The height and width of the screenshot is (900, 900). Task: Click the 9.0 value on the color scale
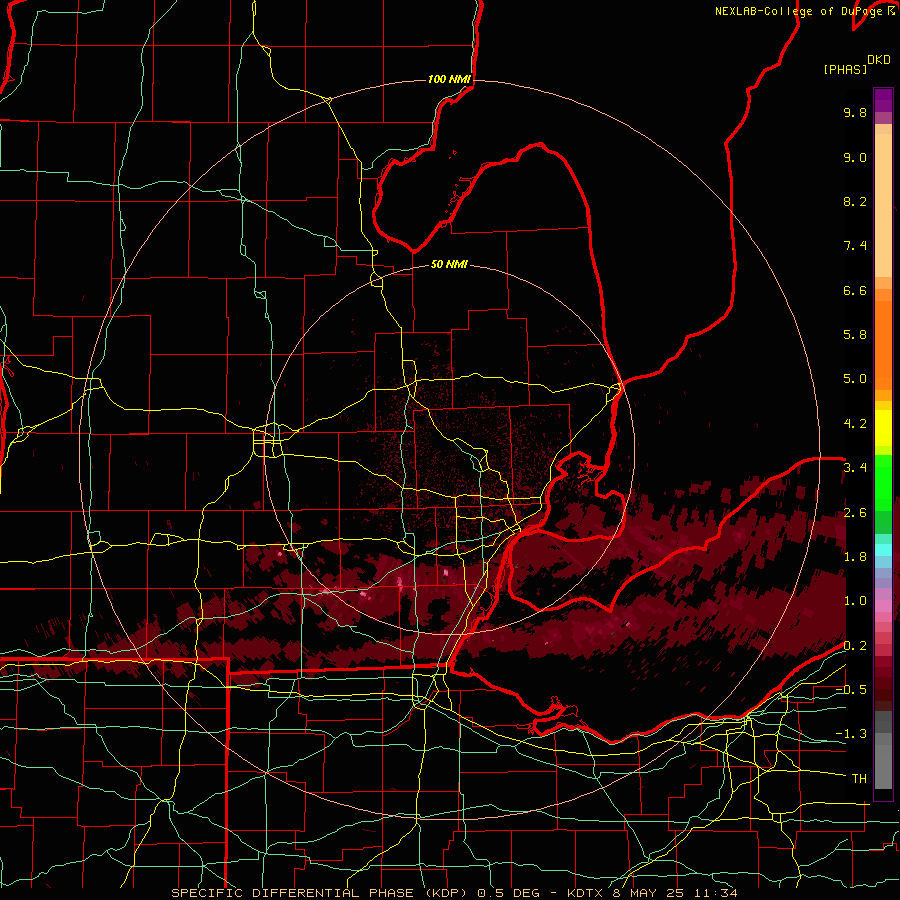pos(855,157)
